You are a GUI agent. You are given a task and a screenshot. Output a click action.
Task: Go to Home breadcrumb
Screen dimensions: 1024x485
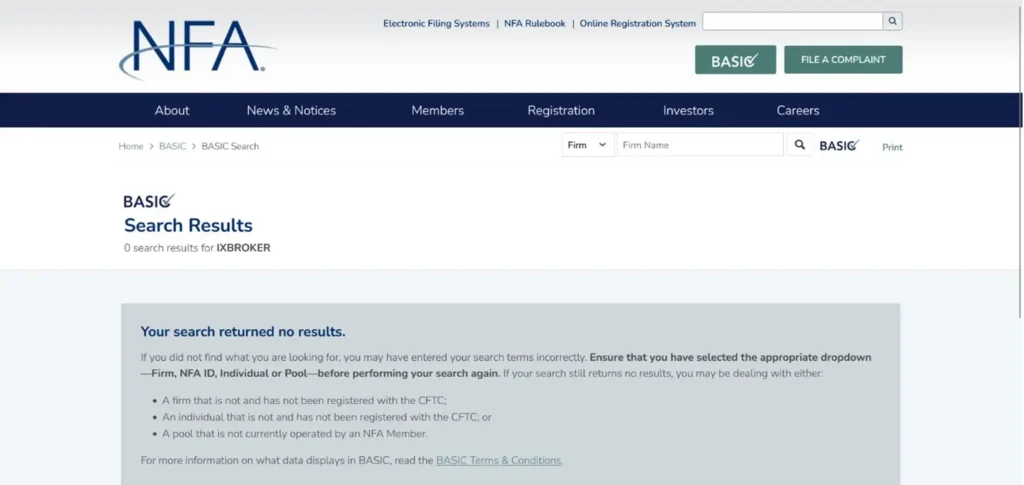coord(131,146)
